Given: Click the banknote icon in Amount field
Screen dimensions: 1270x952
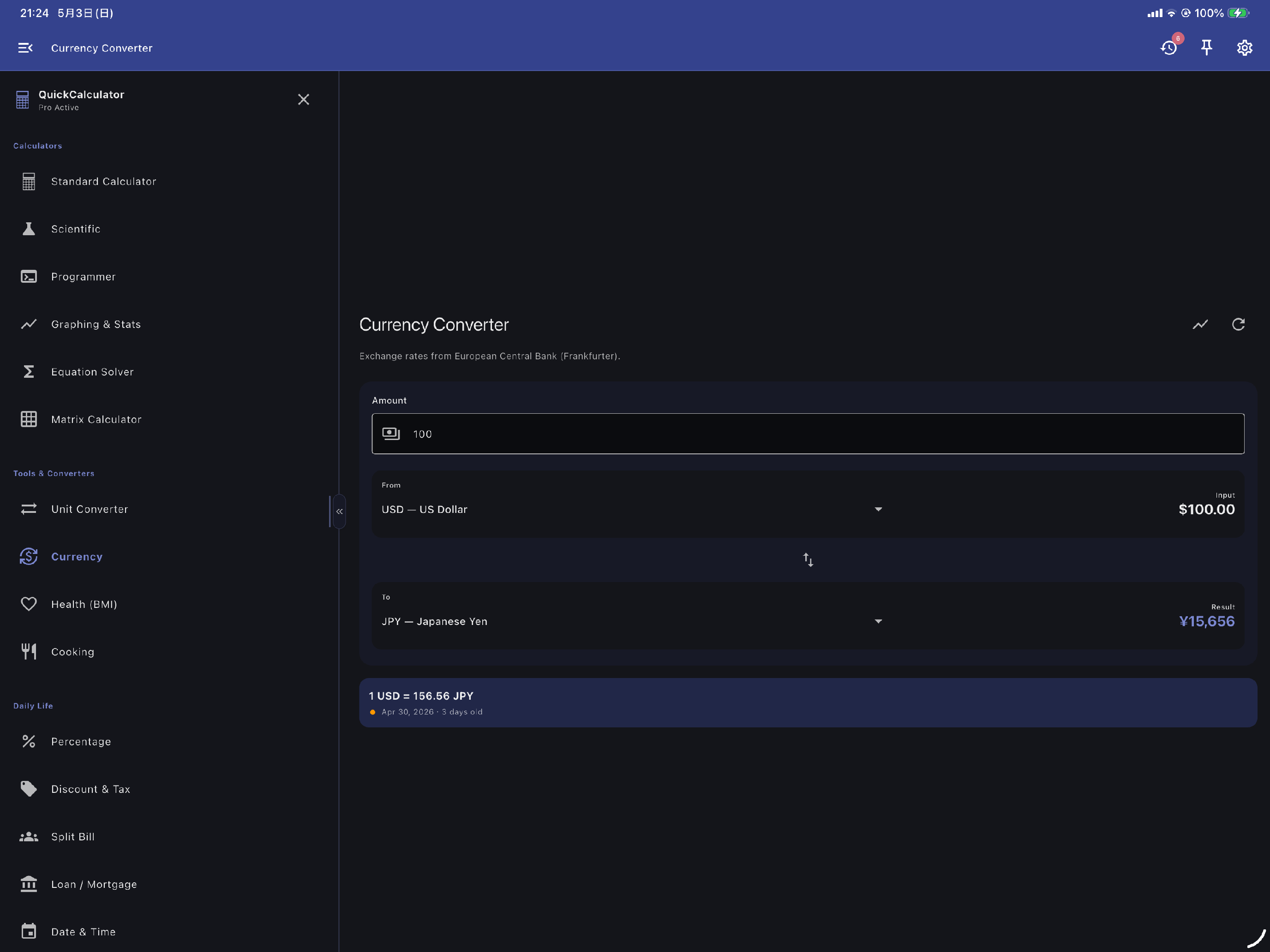Looking at the screenshot, I should pyautogui.click(x=391, y=434).
